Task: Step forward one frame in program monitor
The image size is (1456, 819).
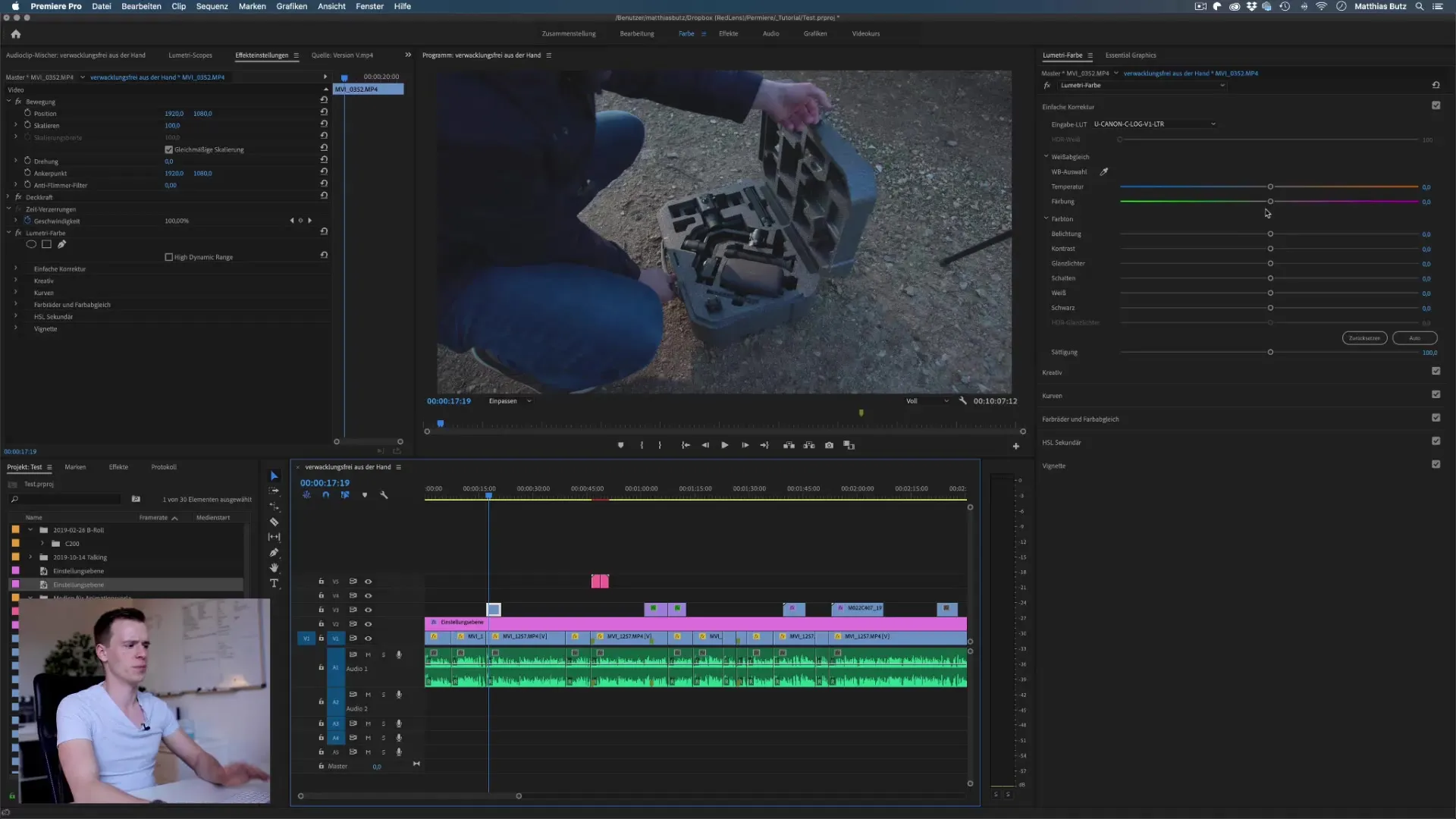Action: tap(745, 445)
